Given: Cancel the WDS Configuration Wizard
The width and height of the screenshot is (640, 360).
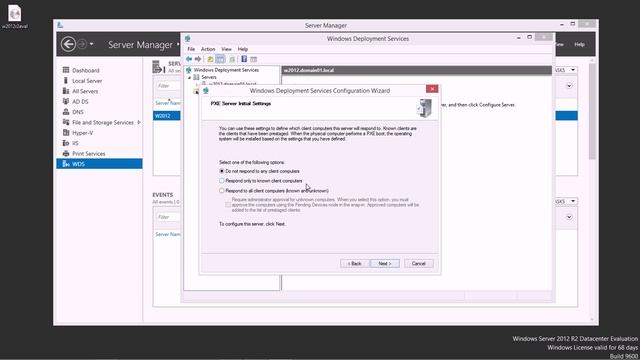Looking at the screenshot, I should pos(418,264).
